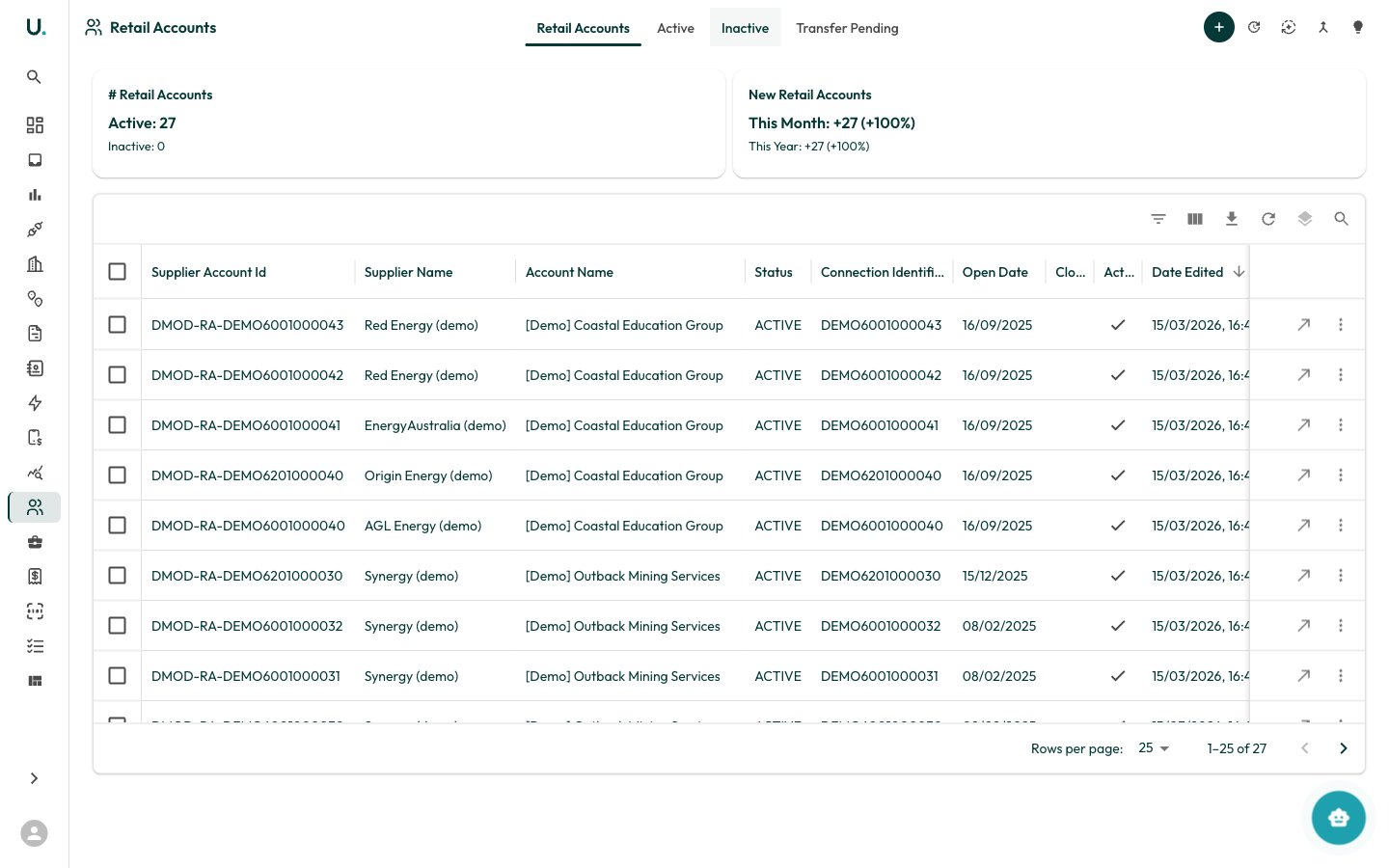This screenshot has height=868, width=1389.
Task: Sort by Open Date column header
Action: coord(995,272)
